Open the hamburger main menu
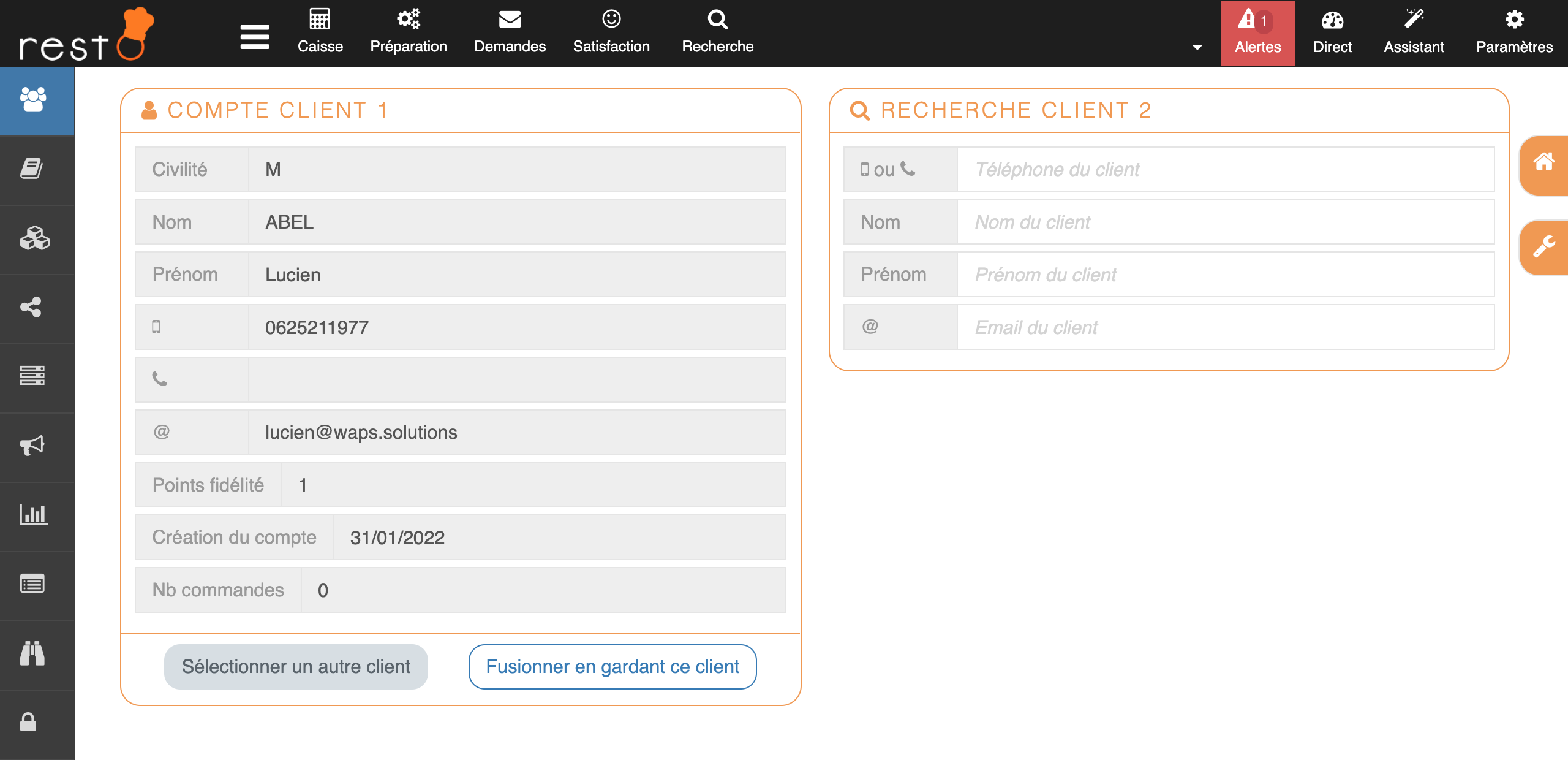Screen dimensions: 1568x760 pos(255,37)
